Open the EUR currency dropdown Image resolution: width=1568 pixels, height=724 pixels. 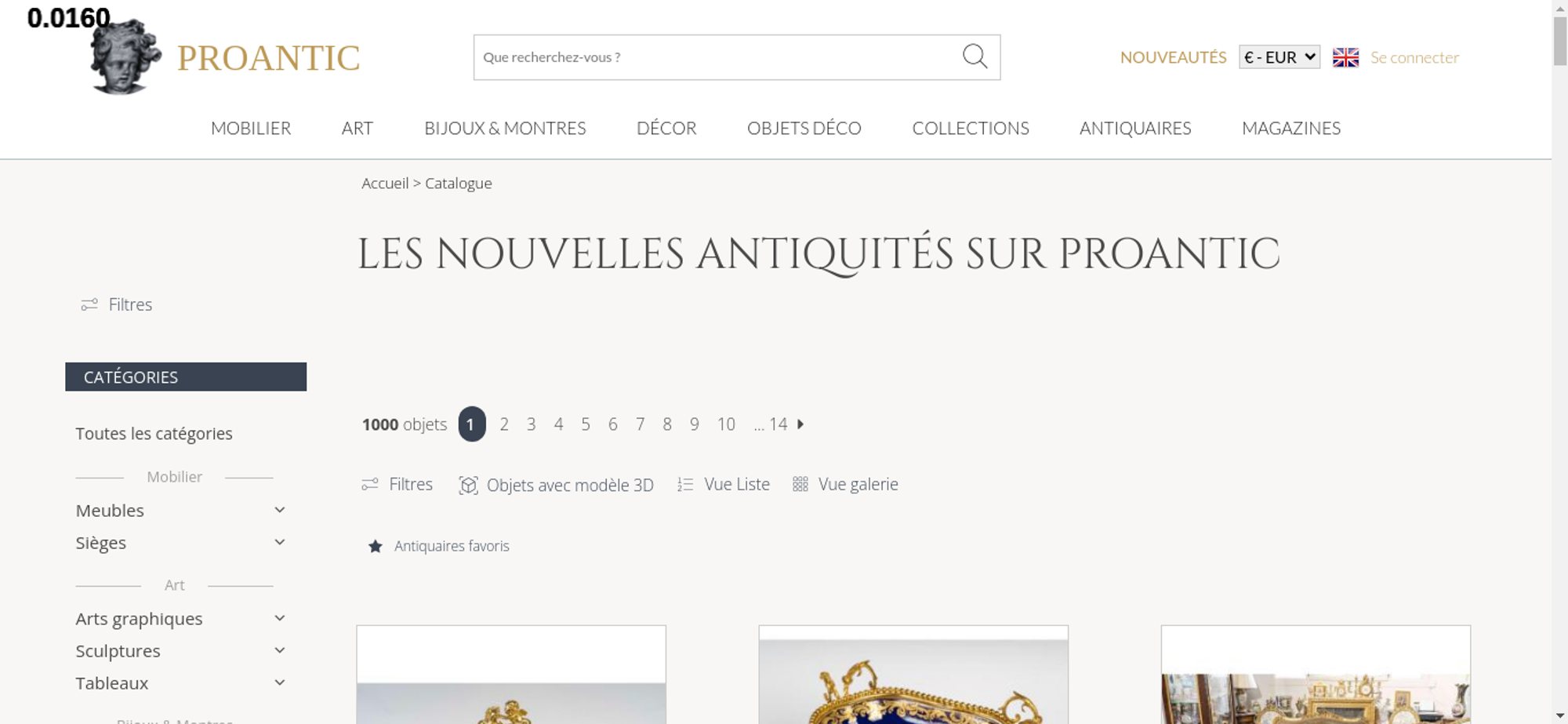1279,57
